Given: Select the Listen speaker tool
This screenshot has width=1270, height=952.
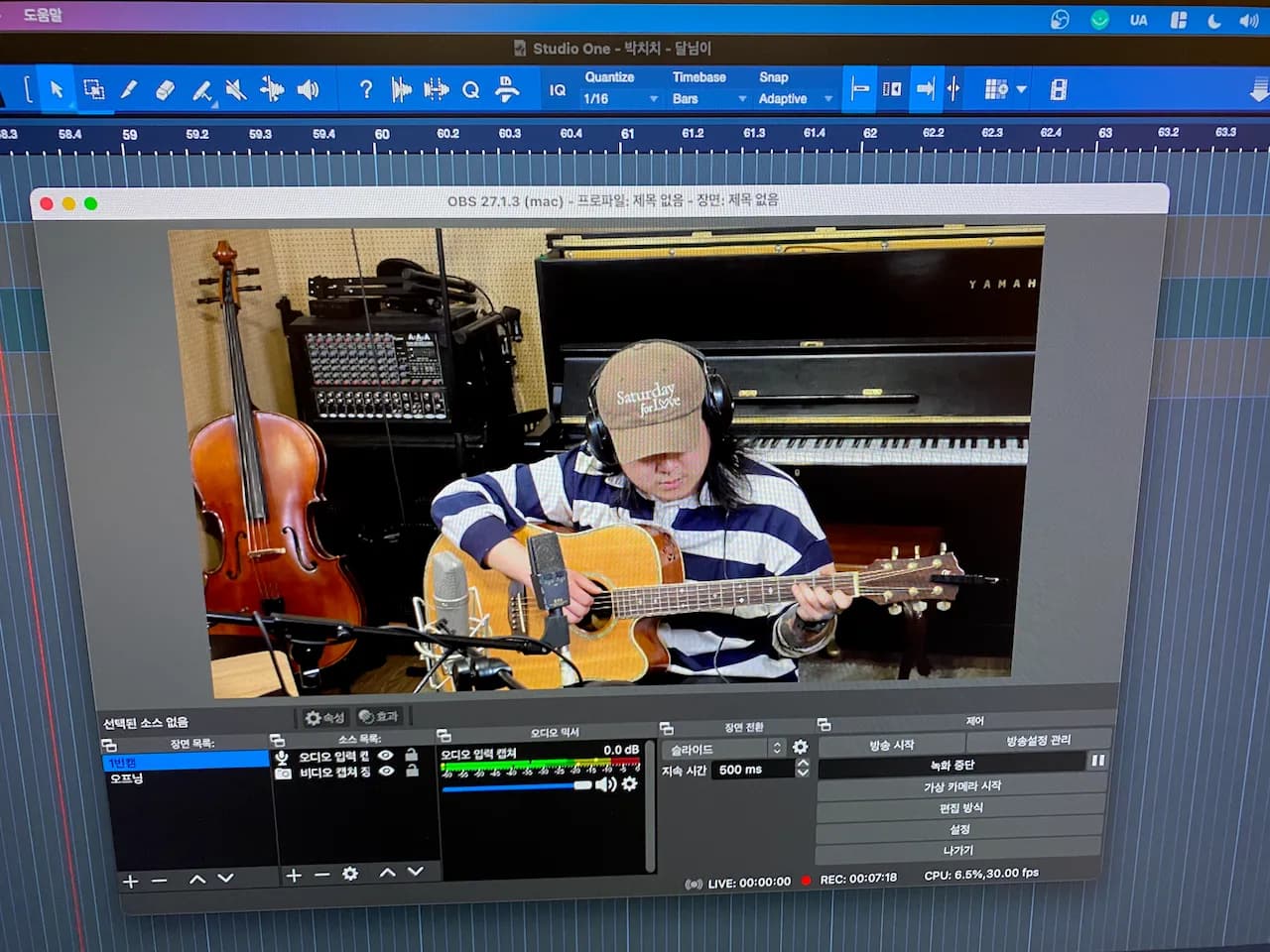Looking at the screenshot, I should coord(309,90).
